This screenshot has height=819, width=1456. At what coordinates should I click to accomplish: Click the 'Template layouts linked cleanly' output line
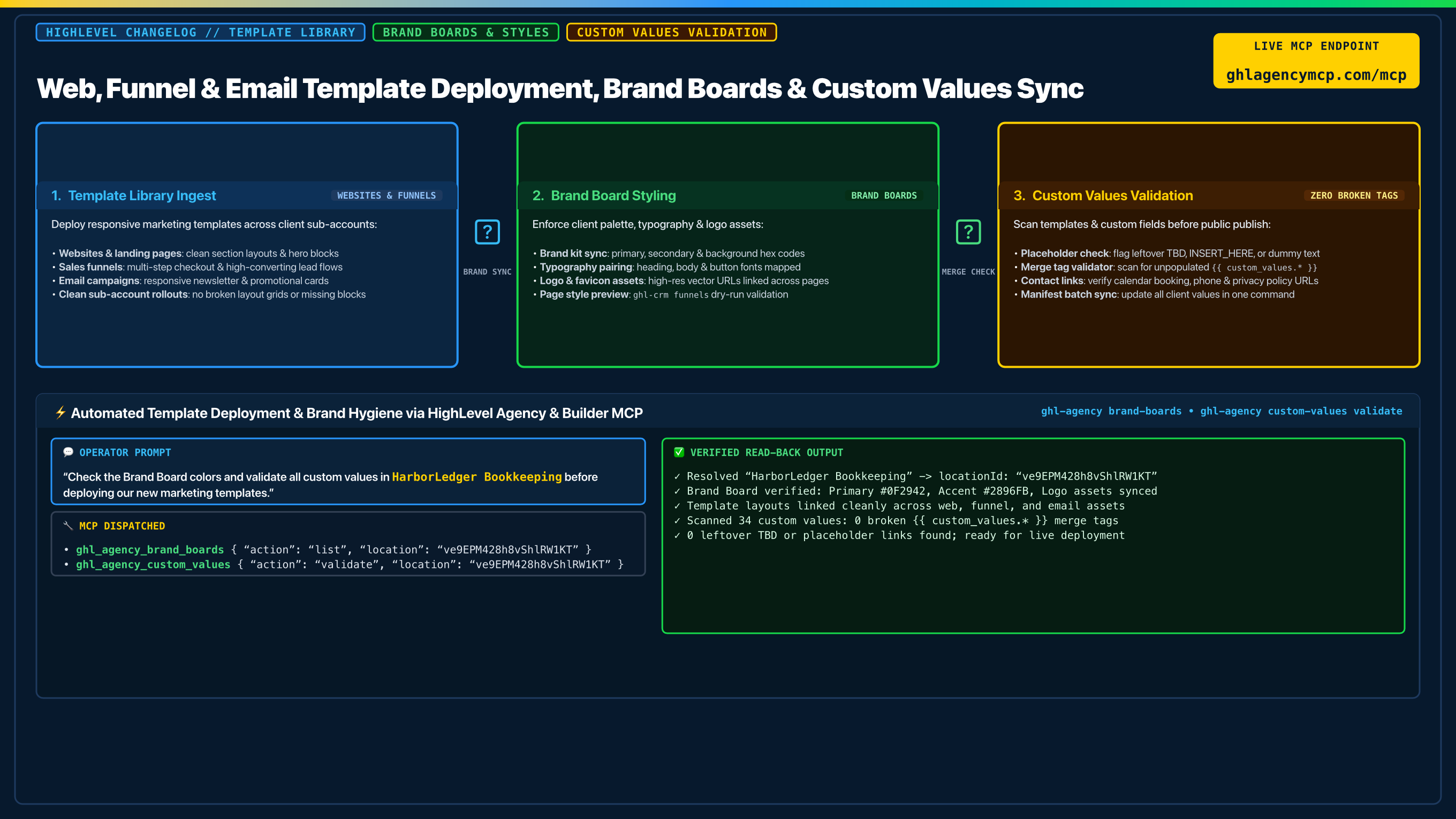[899, 506]
